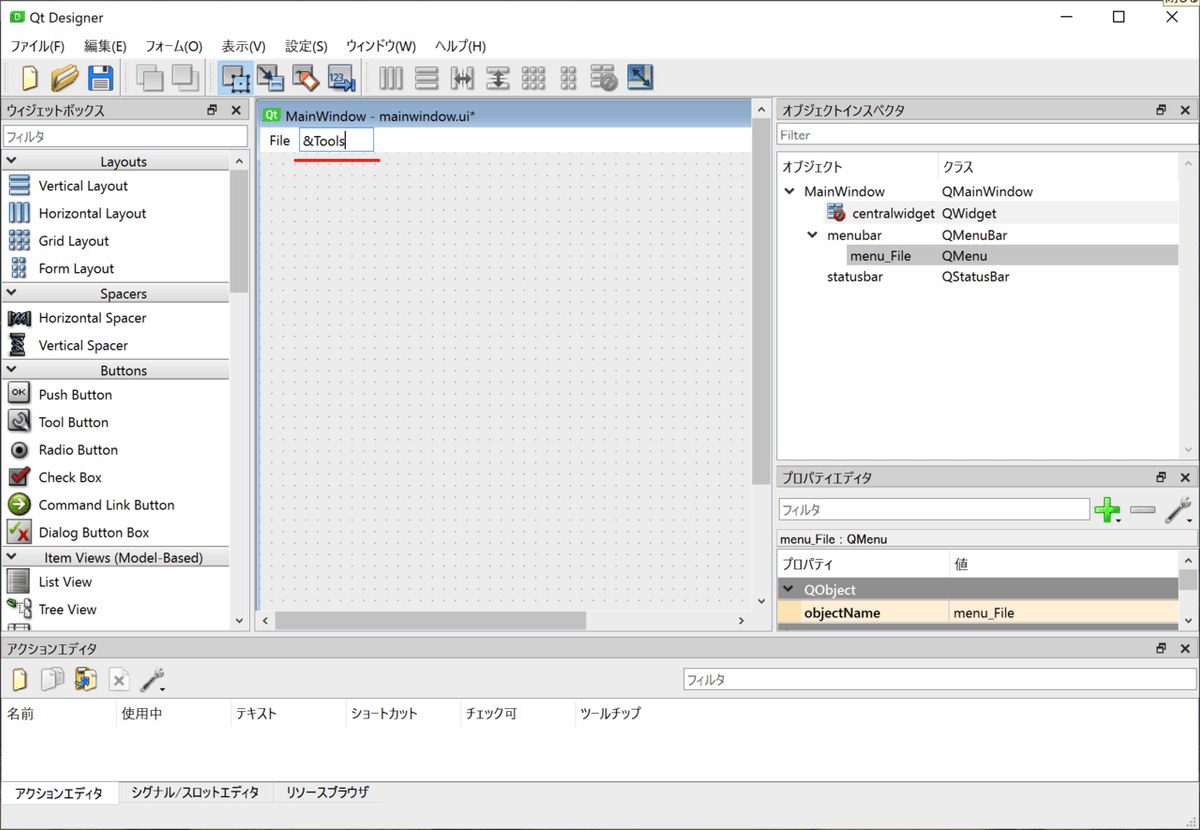Collapse menubar node in object inspector
The width and height of the screenshot is (1200, 830).
coord(813,235)
